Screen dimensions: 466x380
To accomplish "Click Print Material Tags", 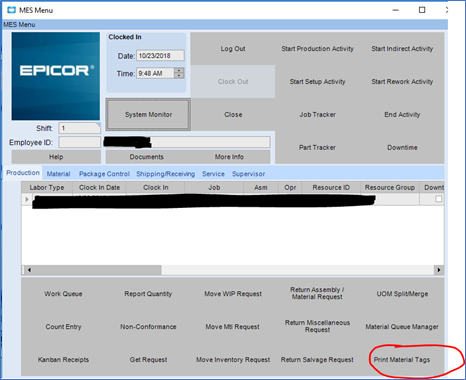I will [402, 360].
